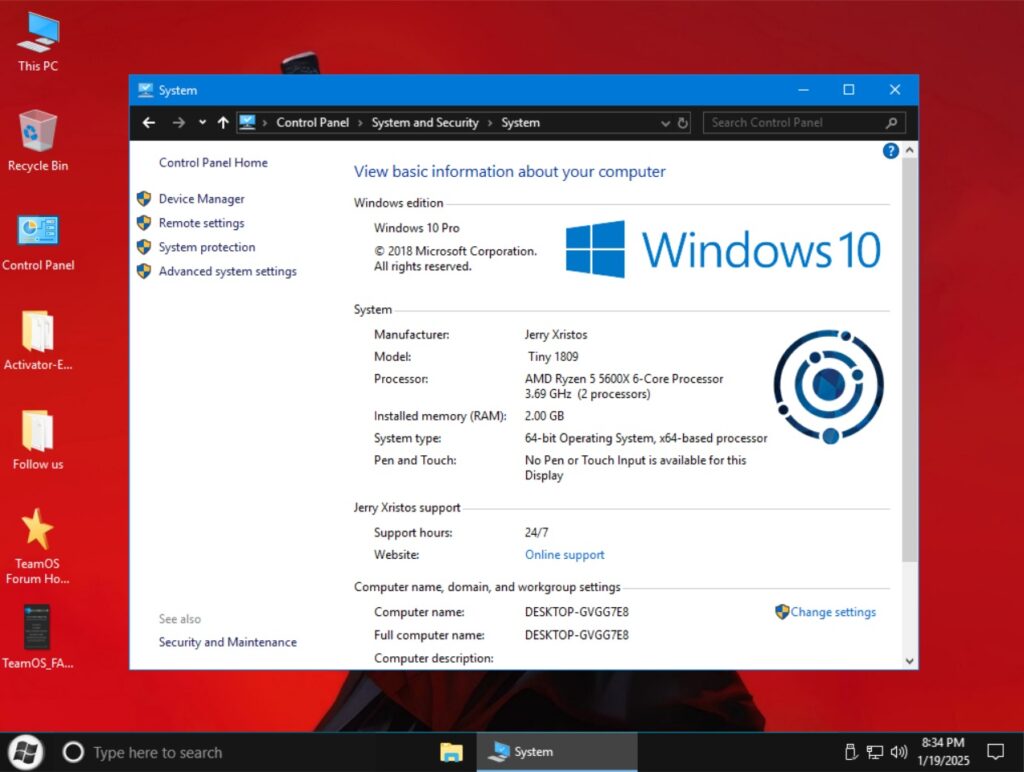Click the Refresh button in address bar
This screenshot has height=772, width=1024.
click(683, 123)
